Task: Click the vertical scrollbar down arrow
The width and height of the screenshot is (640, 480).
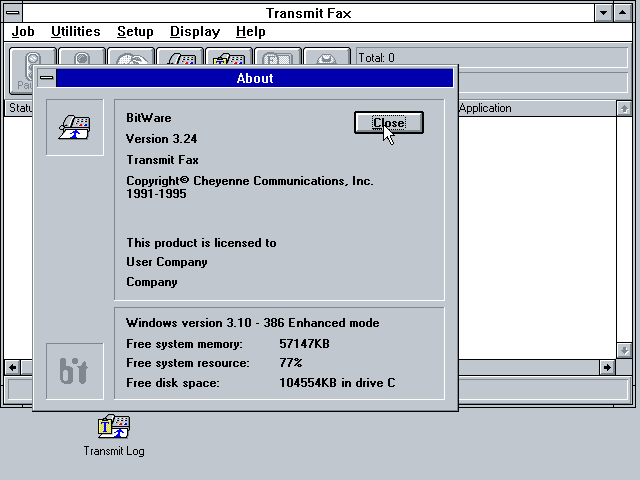Action: click(624, 350)
